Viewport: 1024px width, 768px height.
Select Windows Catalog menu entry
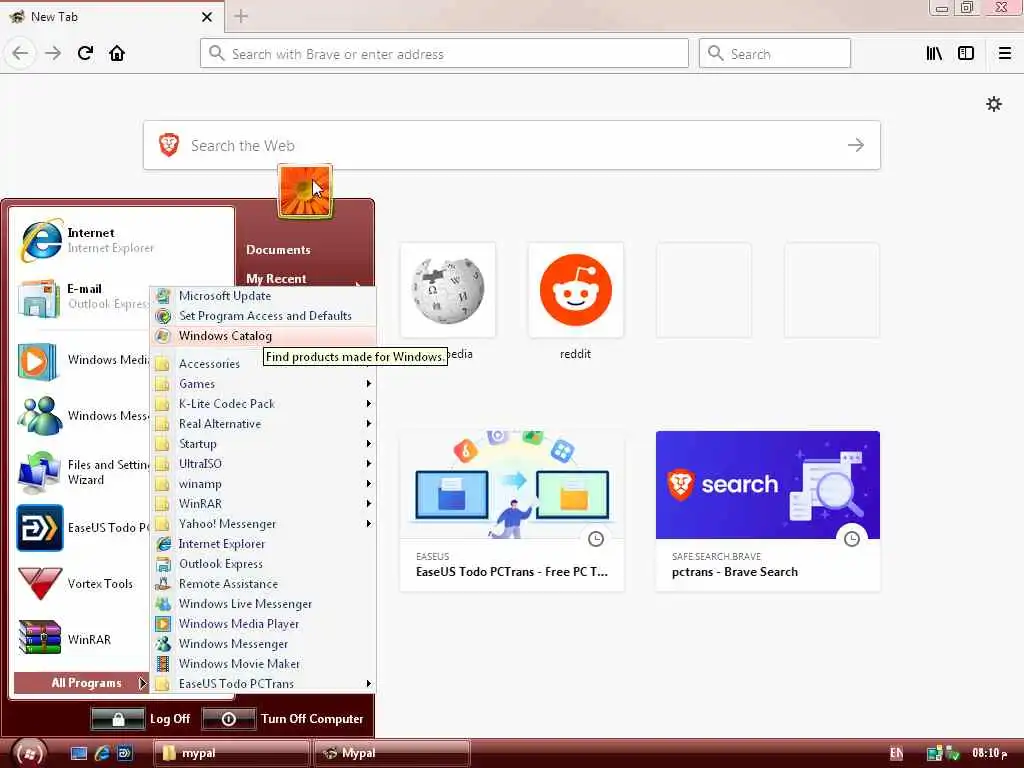coord(264,336)
